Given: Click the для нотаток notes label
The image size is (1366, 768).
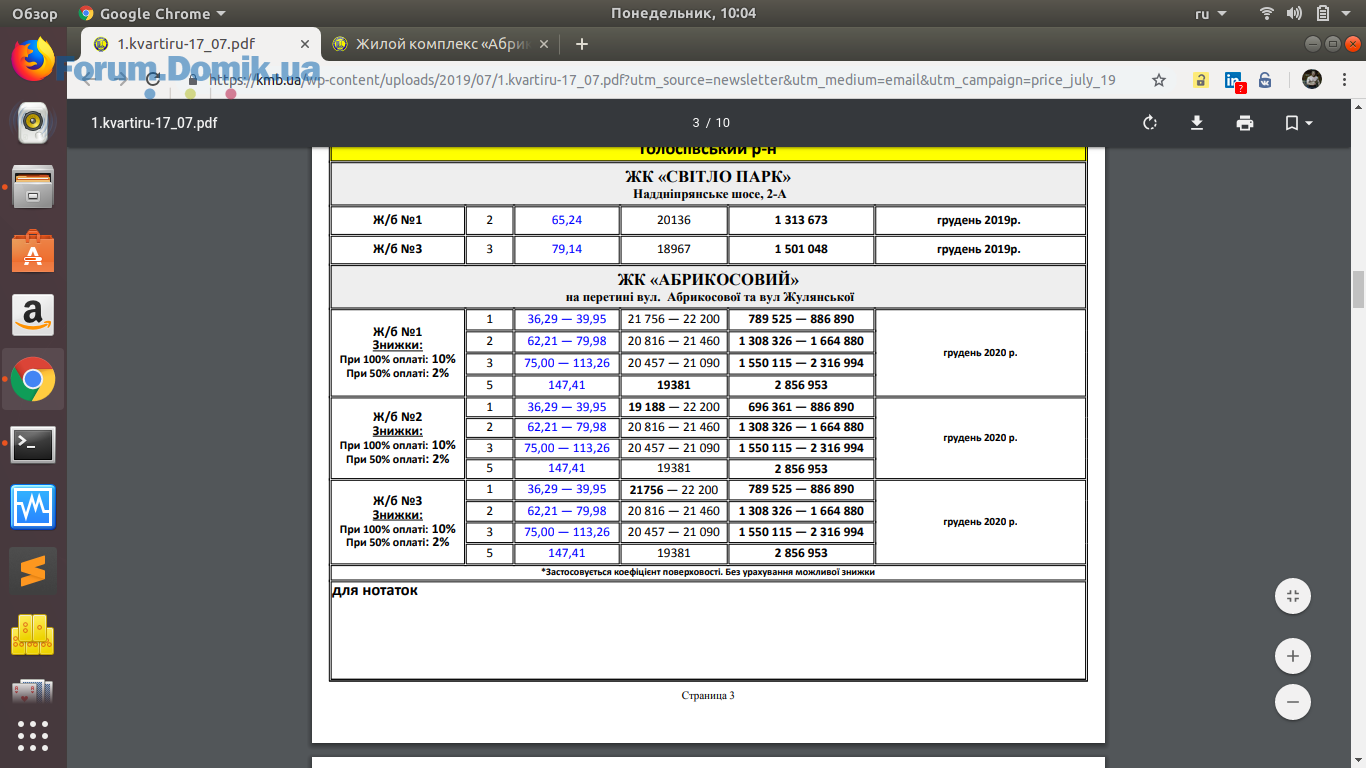Looking at the screenshot, I should pyautogui.click(x=375, y=591).
